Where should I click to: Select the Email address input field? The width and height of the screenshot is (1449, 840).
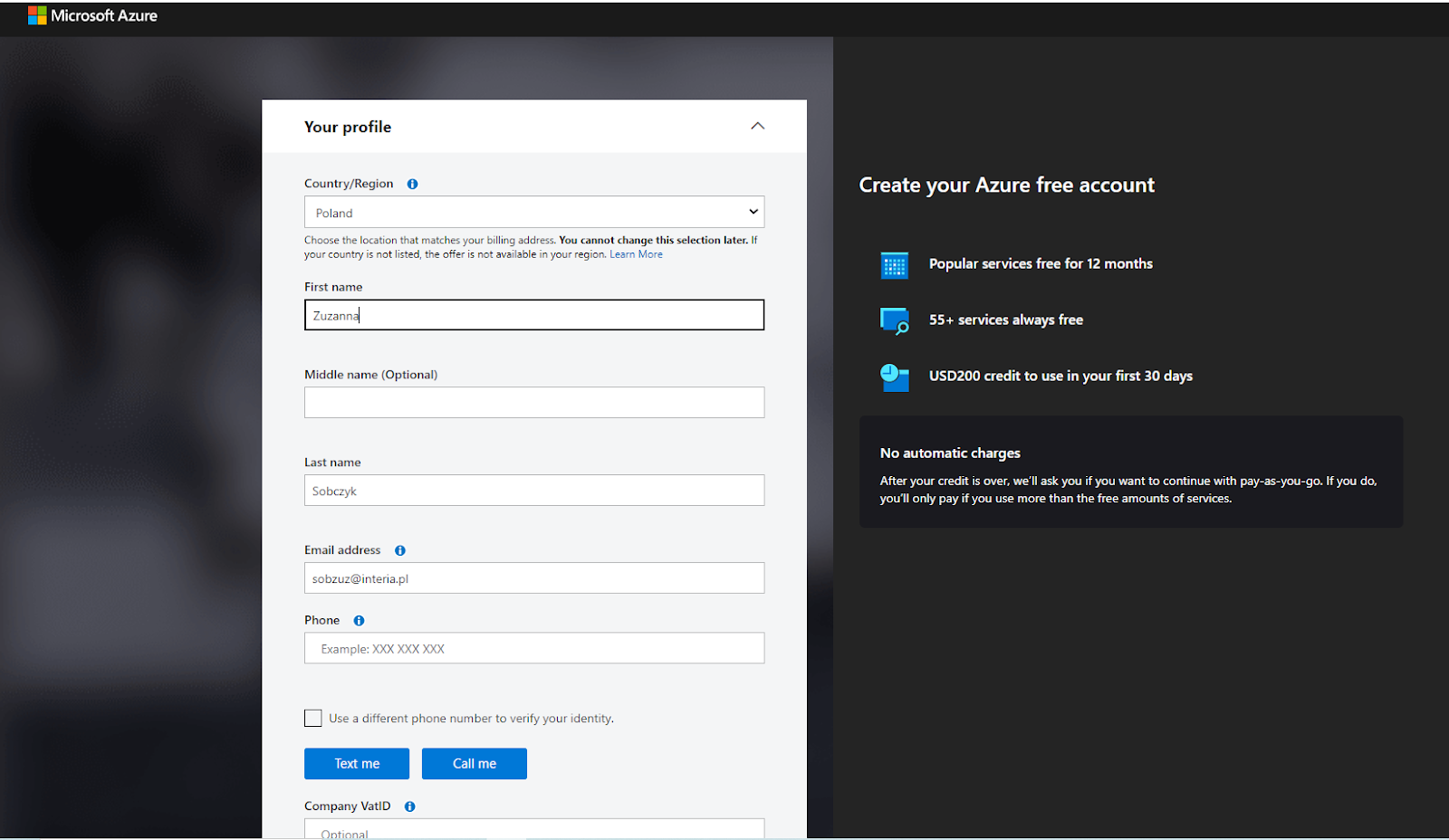pos(533,578)
